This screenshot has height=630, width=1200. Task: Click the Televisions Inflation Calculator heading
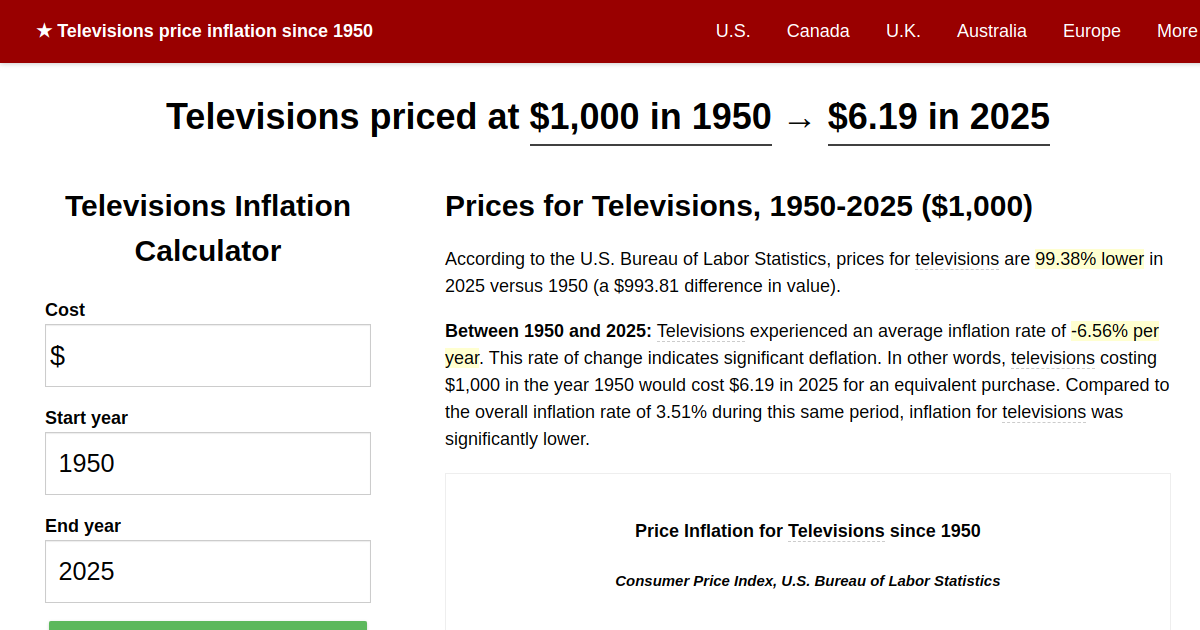[x=208, y=228]
